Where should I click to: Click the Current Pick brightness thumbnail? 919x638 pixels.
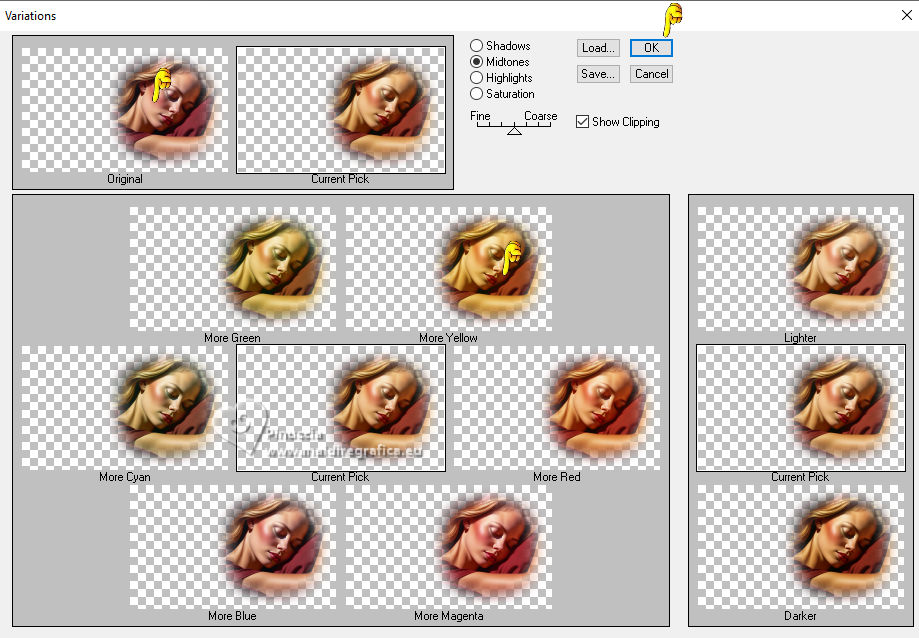pyautogui.click(x=801, y=408)
